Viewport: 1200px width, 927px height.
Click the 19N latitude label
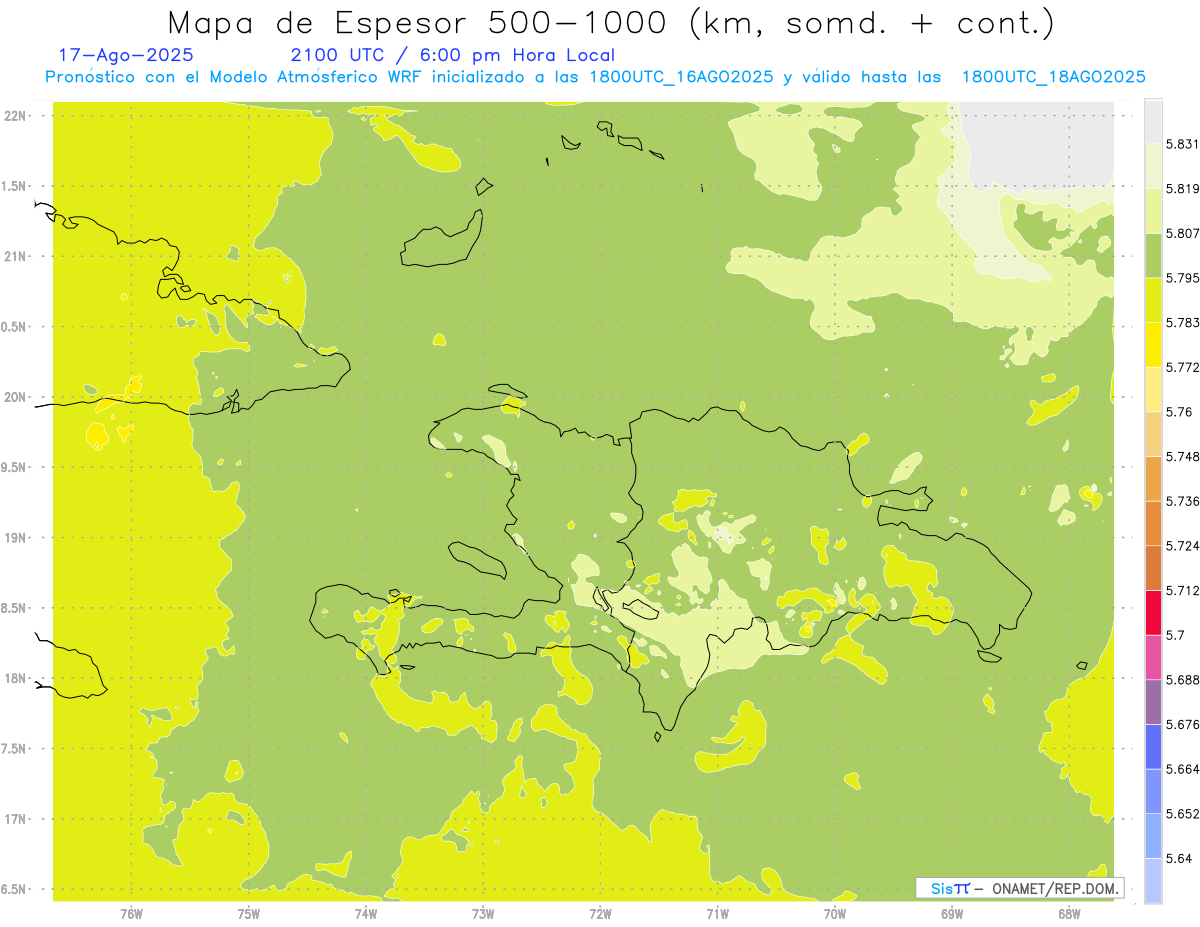[15, 538]
